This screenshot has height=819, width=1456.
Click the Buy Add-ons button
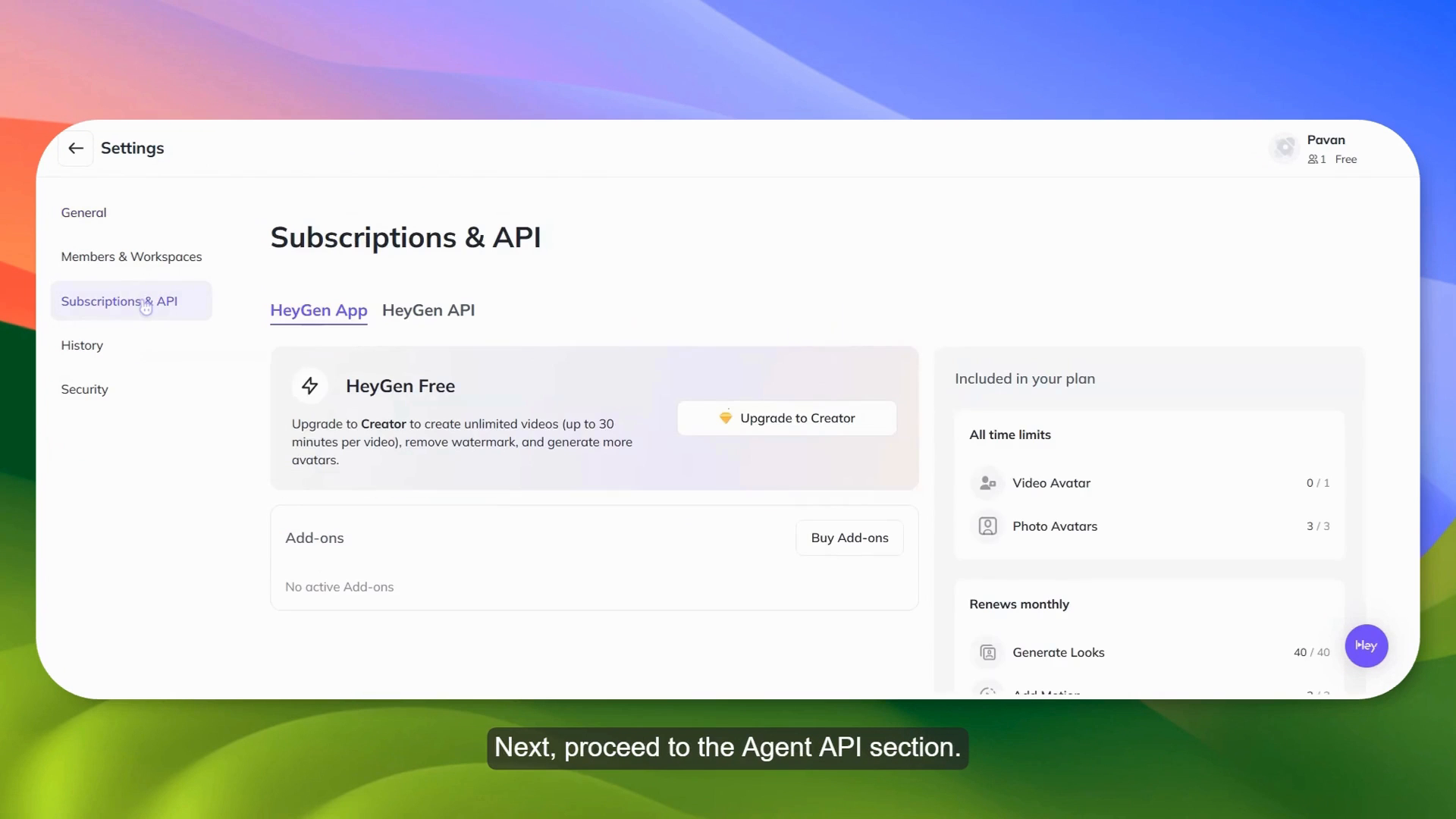click(849, 538)
